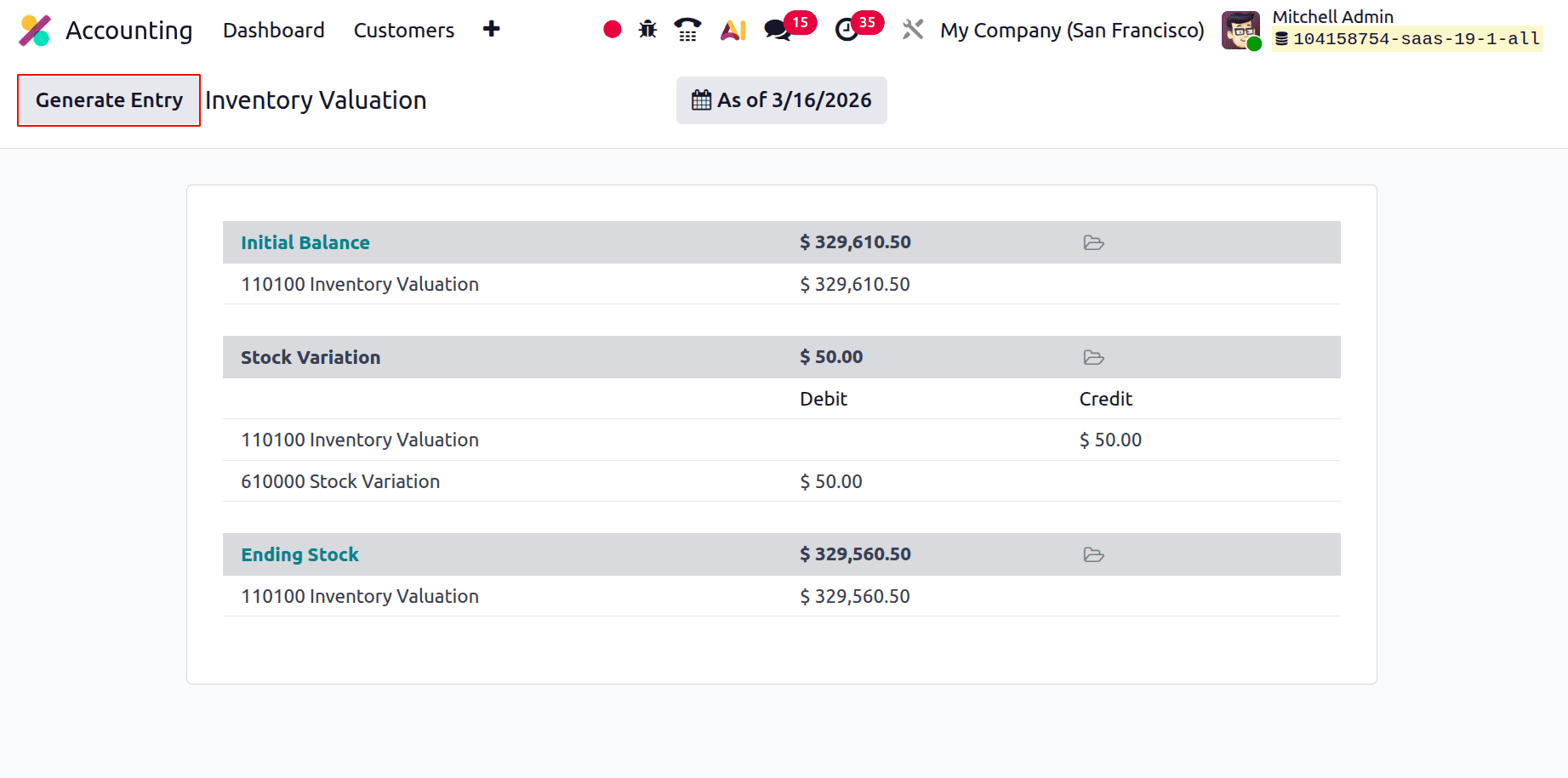This screenshot has height=778, width=1568.
Task: Open journal items for Ending Stock folder icon
Action: [1093, 554]
